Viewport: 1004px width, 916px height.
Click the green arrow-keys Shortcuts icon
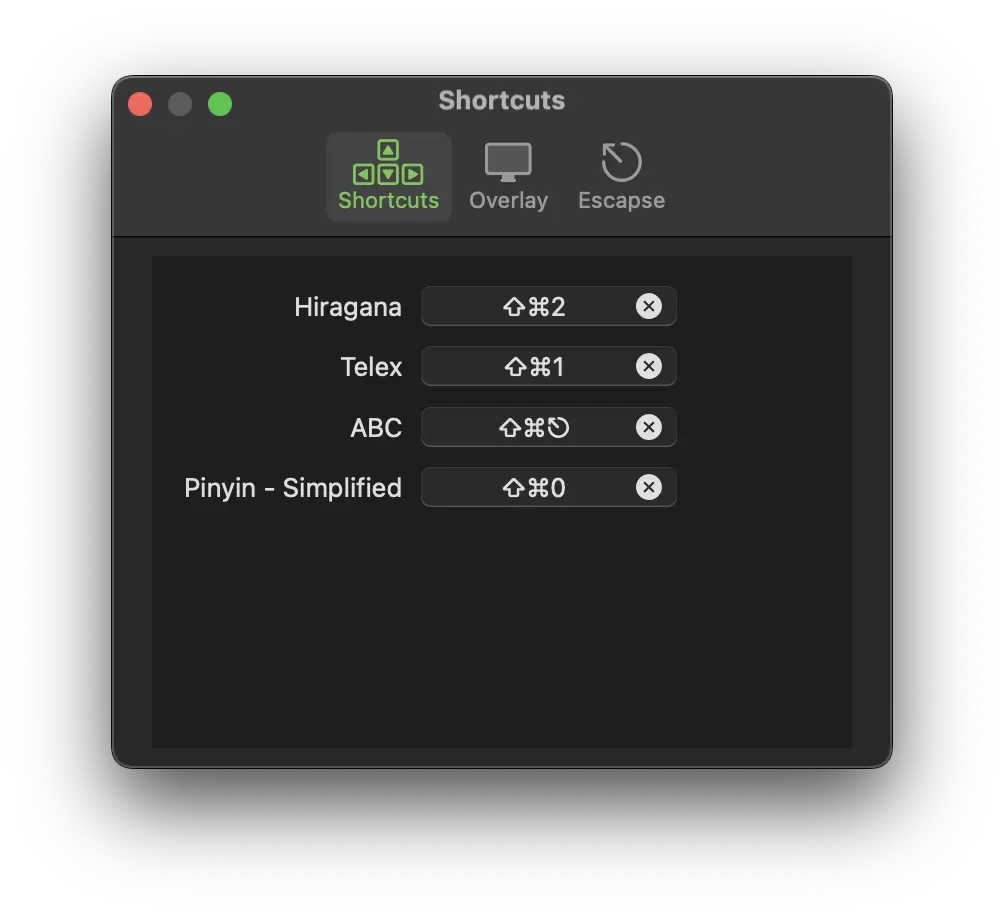pyautogui.click(x=388, y=162)
